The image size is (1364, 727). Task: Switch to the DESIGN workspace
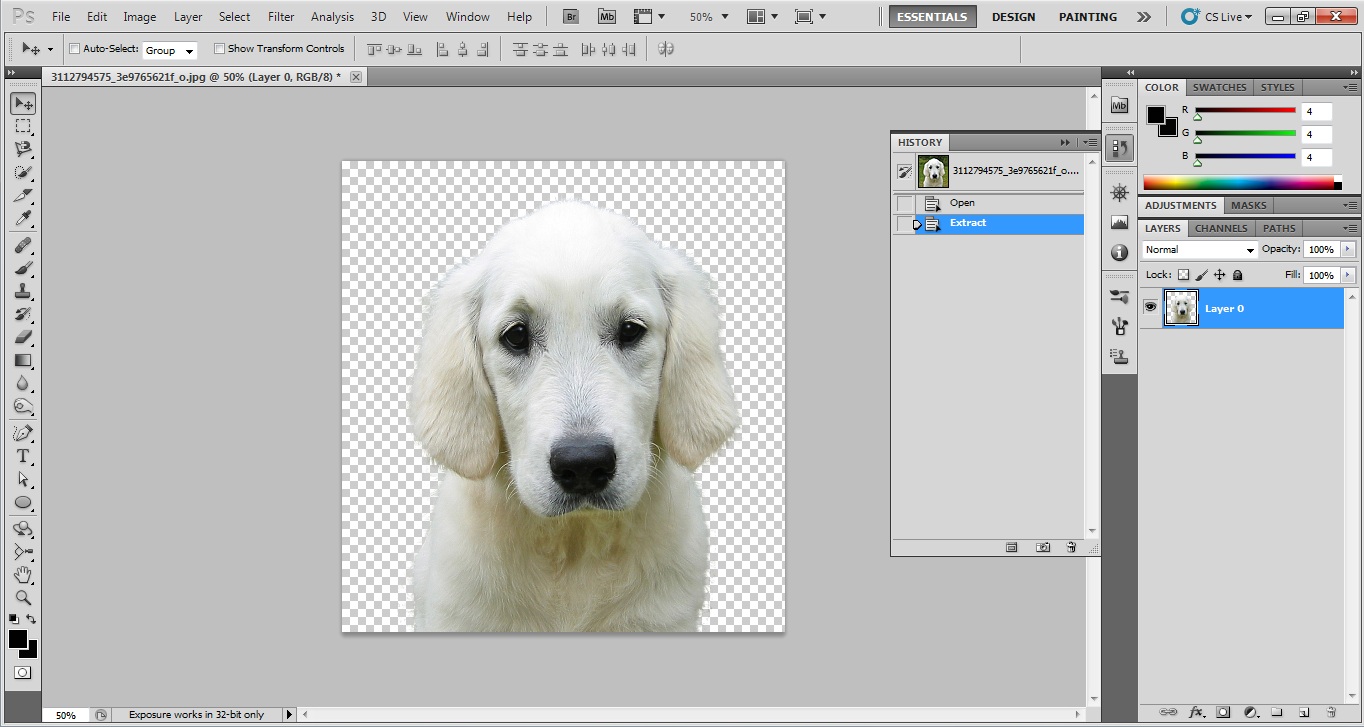pos(1013,16)
